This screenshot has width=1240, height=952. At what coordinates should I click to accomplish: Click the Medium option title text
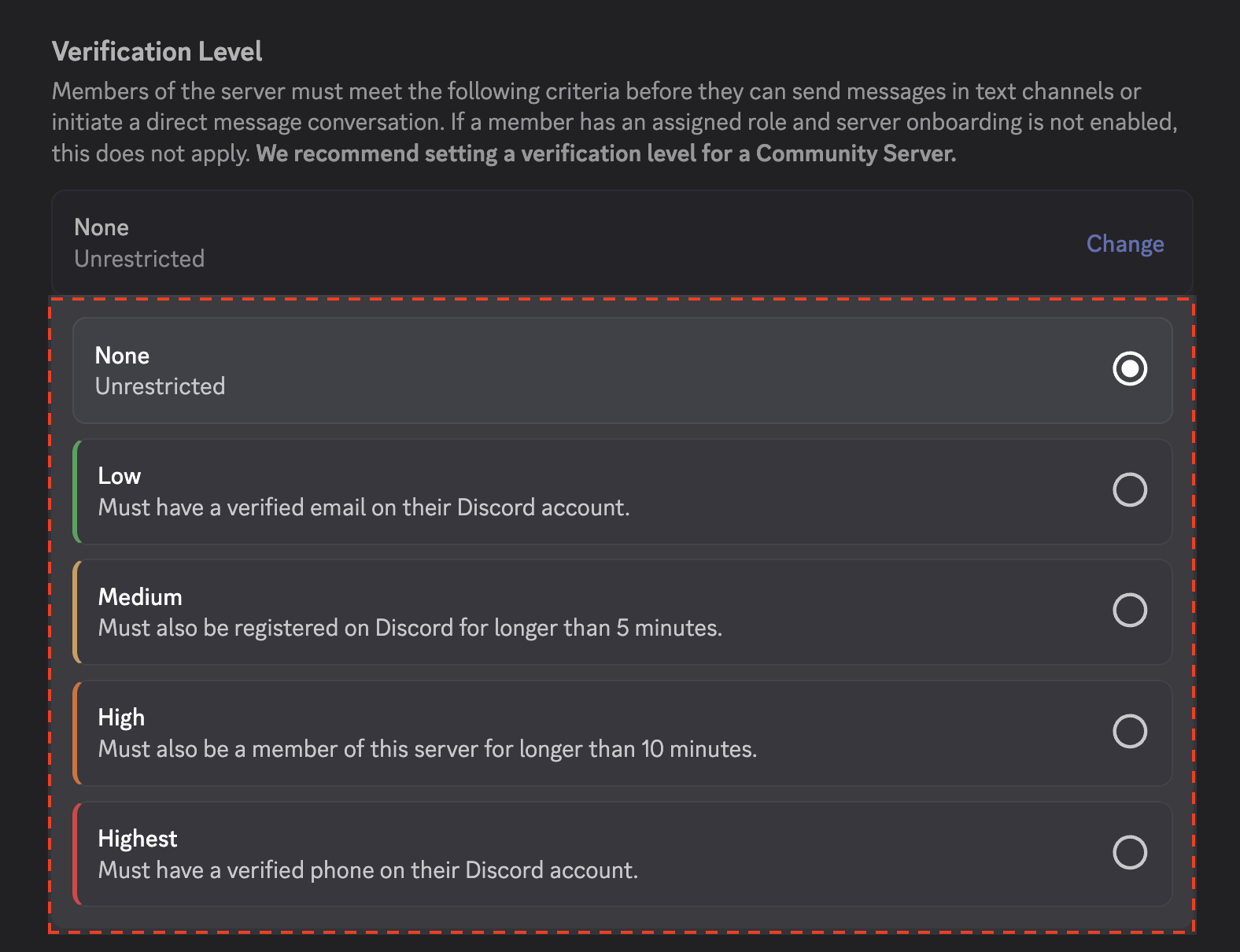(x=140, y=597)
